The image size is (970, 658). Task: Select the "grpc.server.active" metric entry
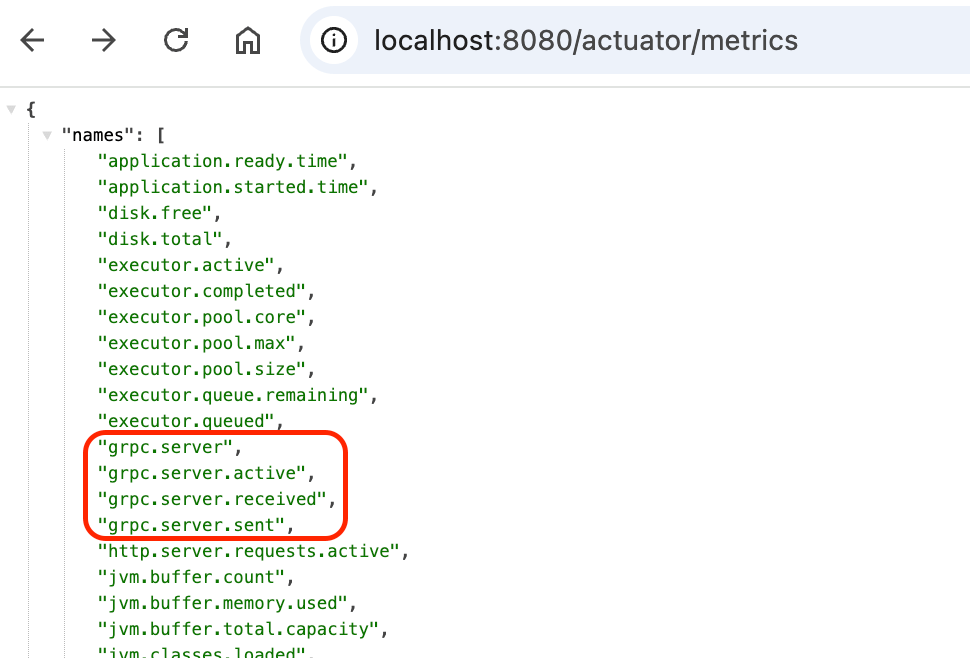coord(200,472)
